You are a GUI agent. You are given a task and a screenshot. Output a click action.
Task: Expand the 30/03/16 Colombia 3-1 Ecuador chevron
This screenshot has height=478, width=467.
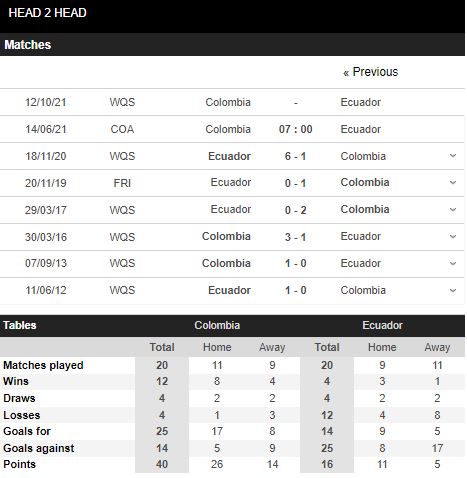click(452, 237)
